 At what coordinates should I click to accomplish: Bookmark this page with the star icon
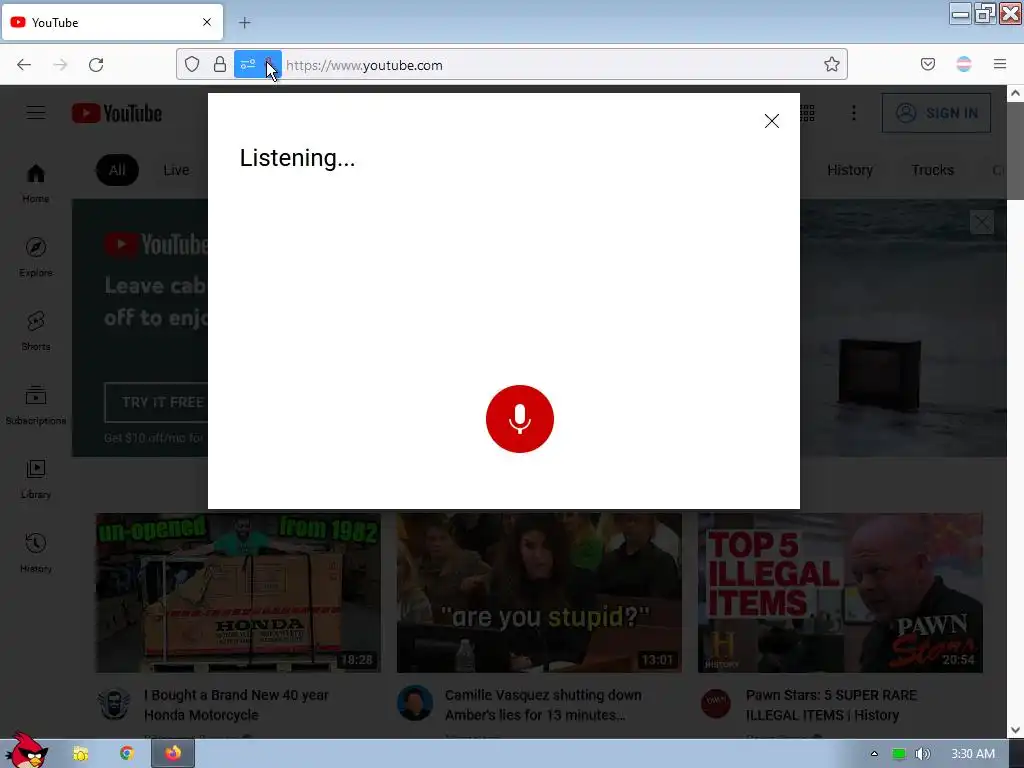coord(831,64)
